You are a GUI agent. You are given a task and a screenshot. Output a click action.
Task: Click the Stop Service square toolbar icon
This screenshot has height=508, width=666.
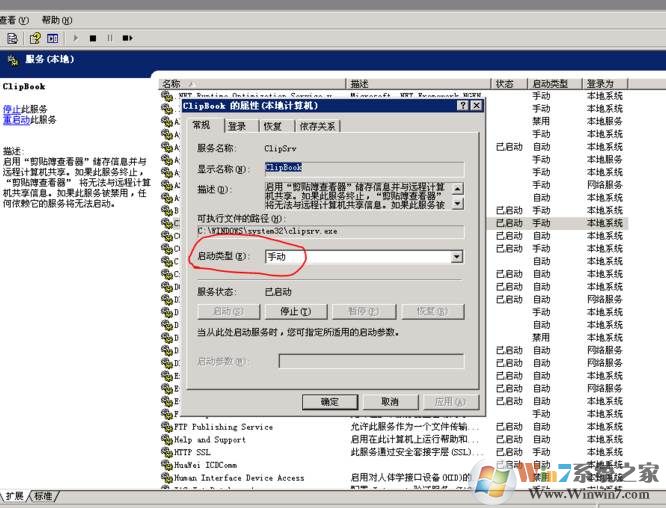(93, 38)
